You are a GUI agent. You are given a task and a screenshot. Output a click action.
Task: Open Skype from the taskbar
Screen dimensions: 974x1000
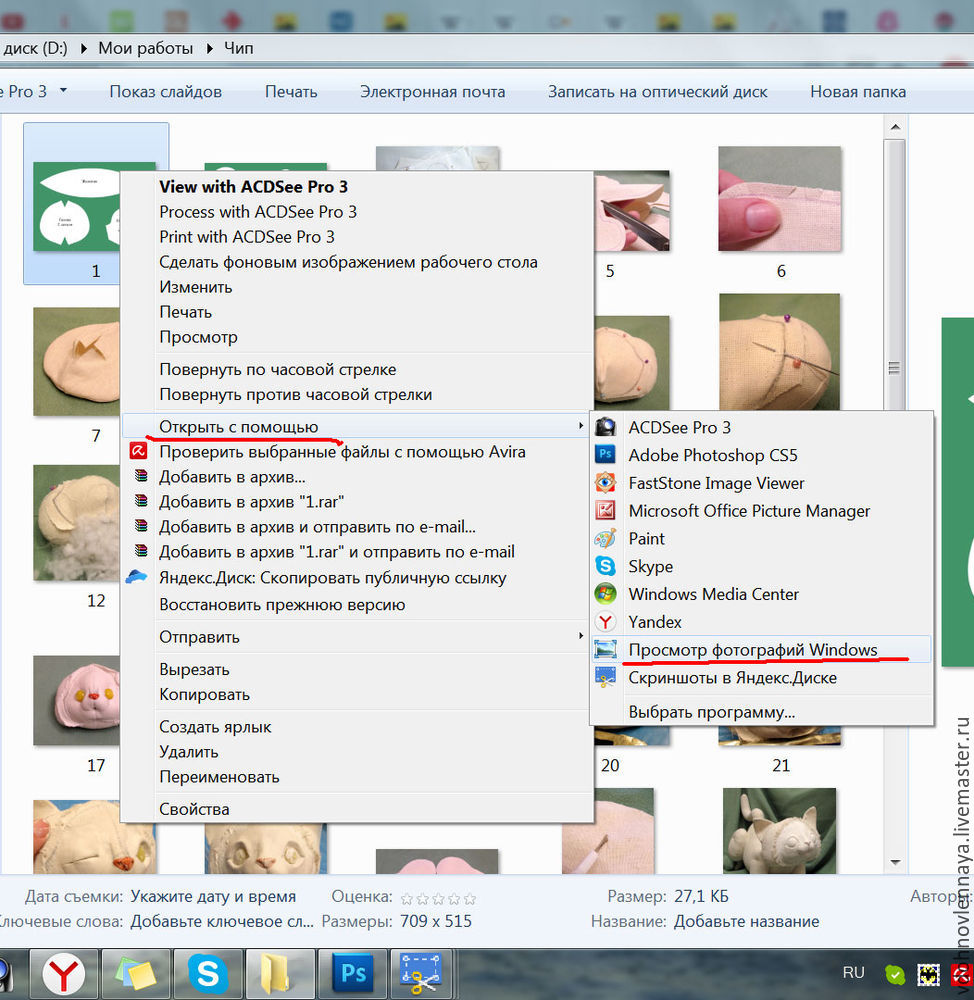[209, 973]
